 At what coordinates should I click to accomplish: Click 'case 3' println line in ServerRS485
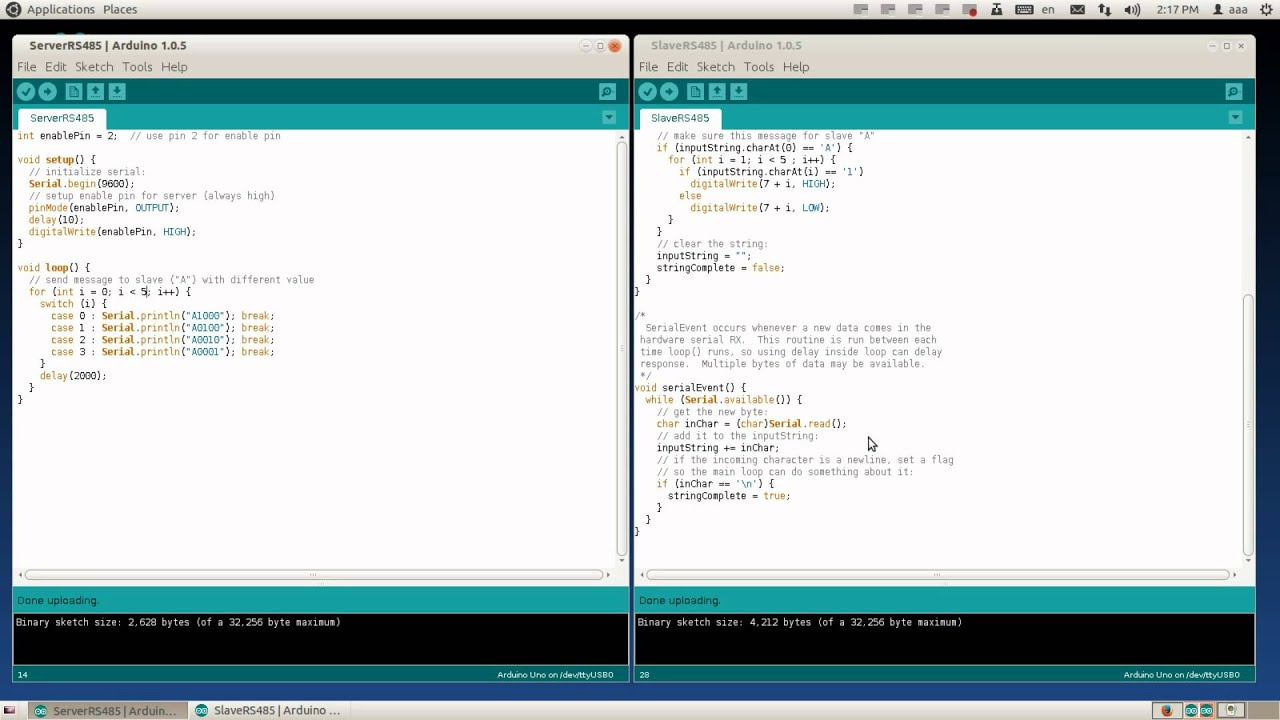click(162, 352)
